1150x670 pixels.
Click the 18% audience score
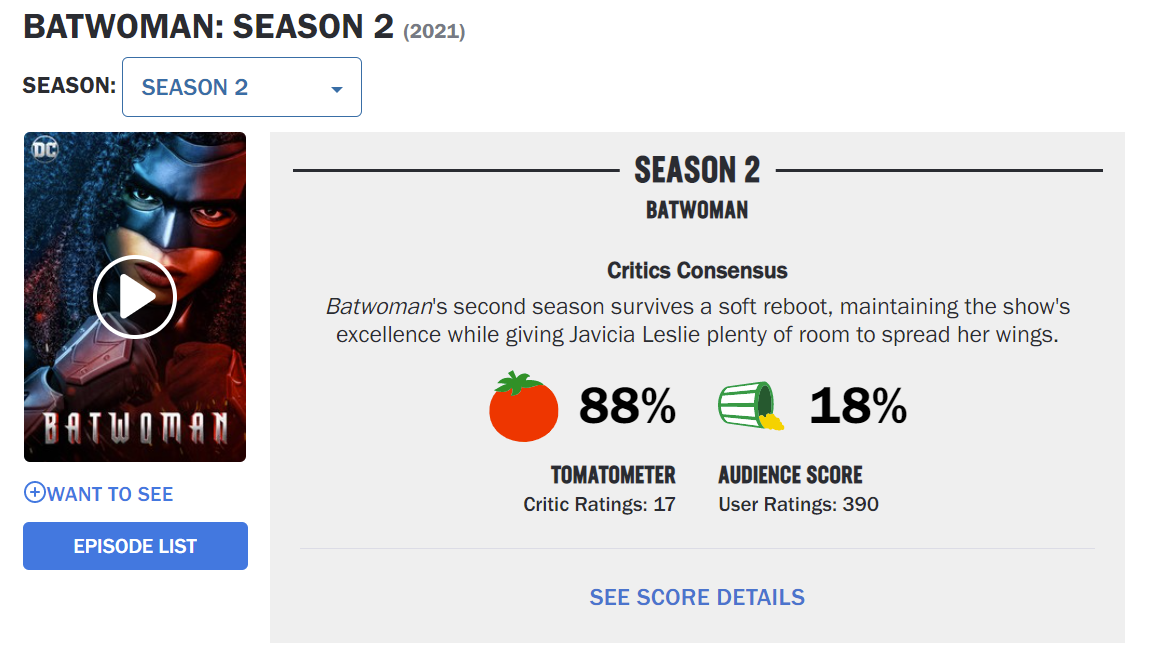click(x=857, y=407)
